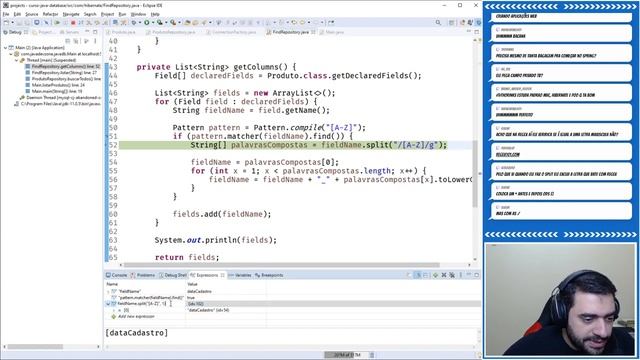640x360 pixels.
Task: Switch to the Main.java editor tab
Action: coord(332,32)
